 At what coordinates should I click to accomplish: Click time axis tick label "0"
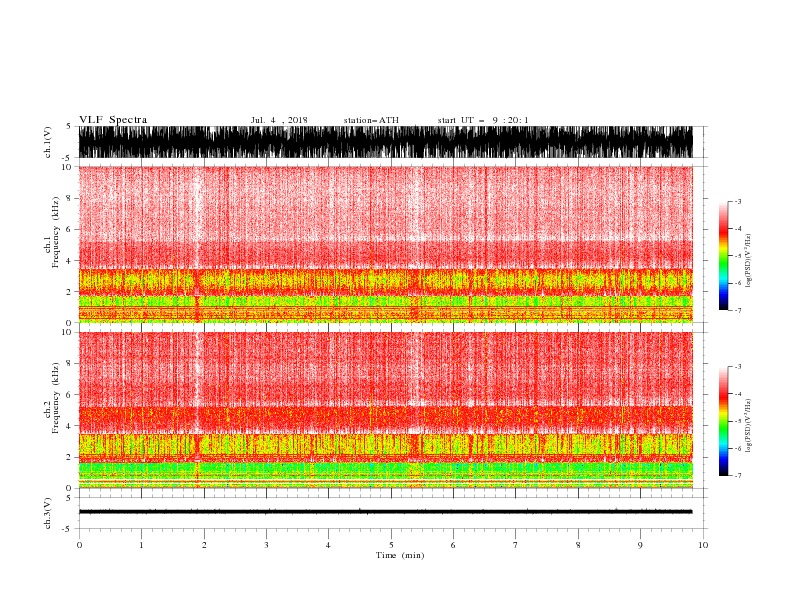coord(79,545)
